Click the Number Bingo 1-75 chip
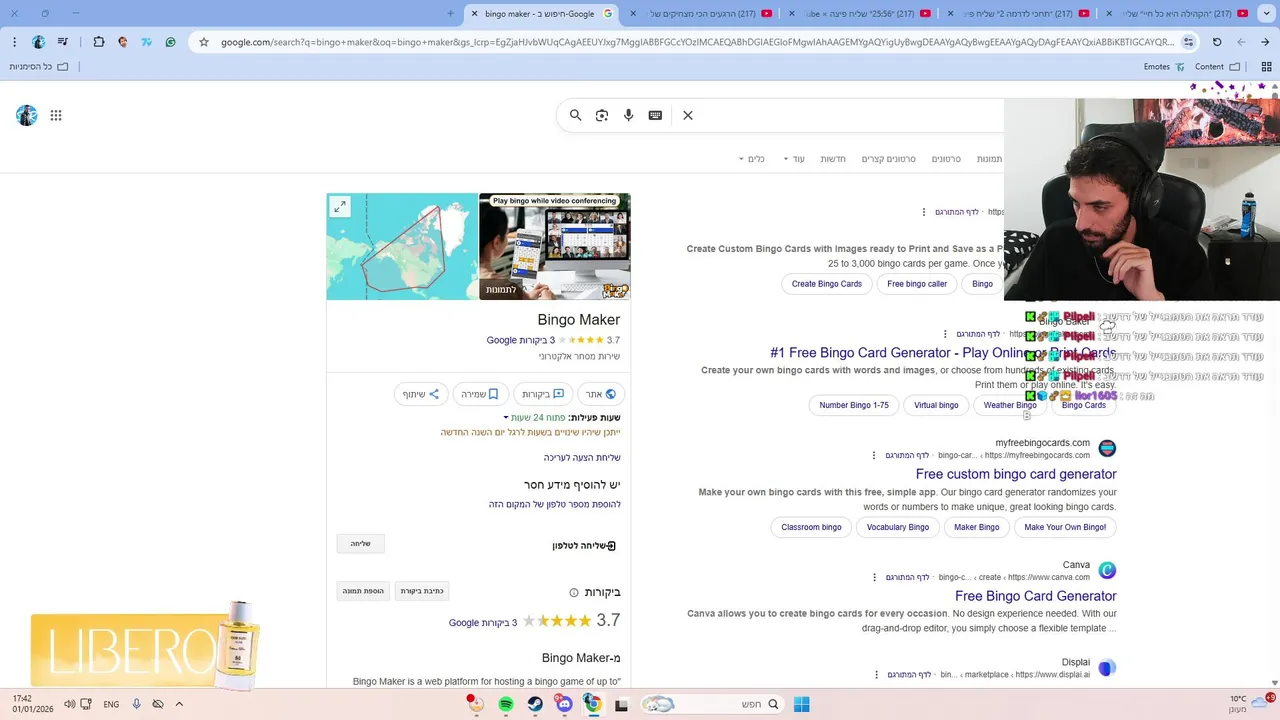Image resolution: width=1280 pixels, height=720 pixels. 854,405
